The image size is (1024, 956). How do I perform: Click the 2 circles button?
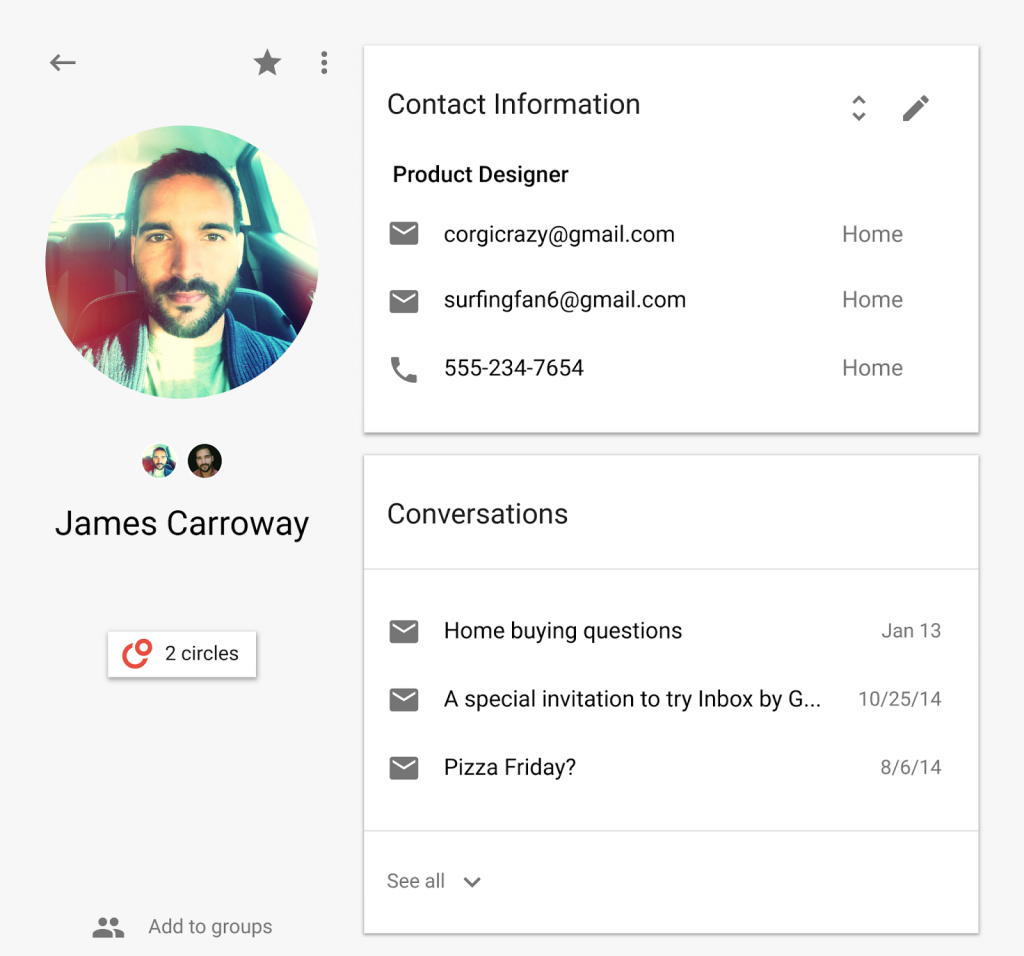[x=182, y=653]
